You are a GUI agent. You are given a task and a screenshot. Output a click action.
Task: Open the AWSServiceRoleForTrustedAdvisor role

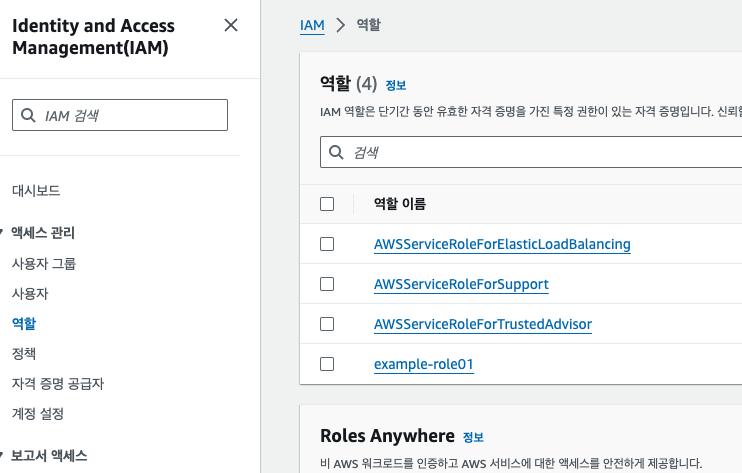(x=483, y=324)
